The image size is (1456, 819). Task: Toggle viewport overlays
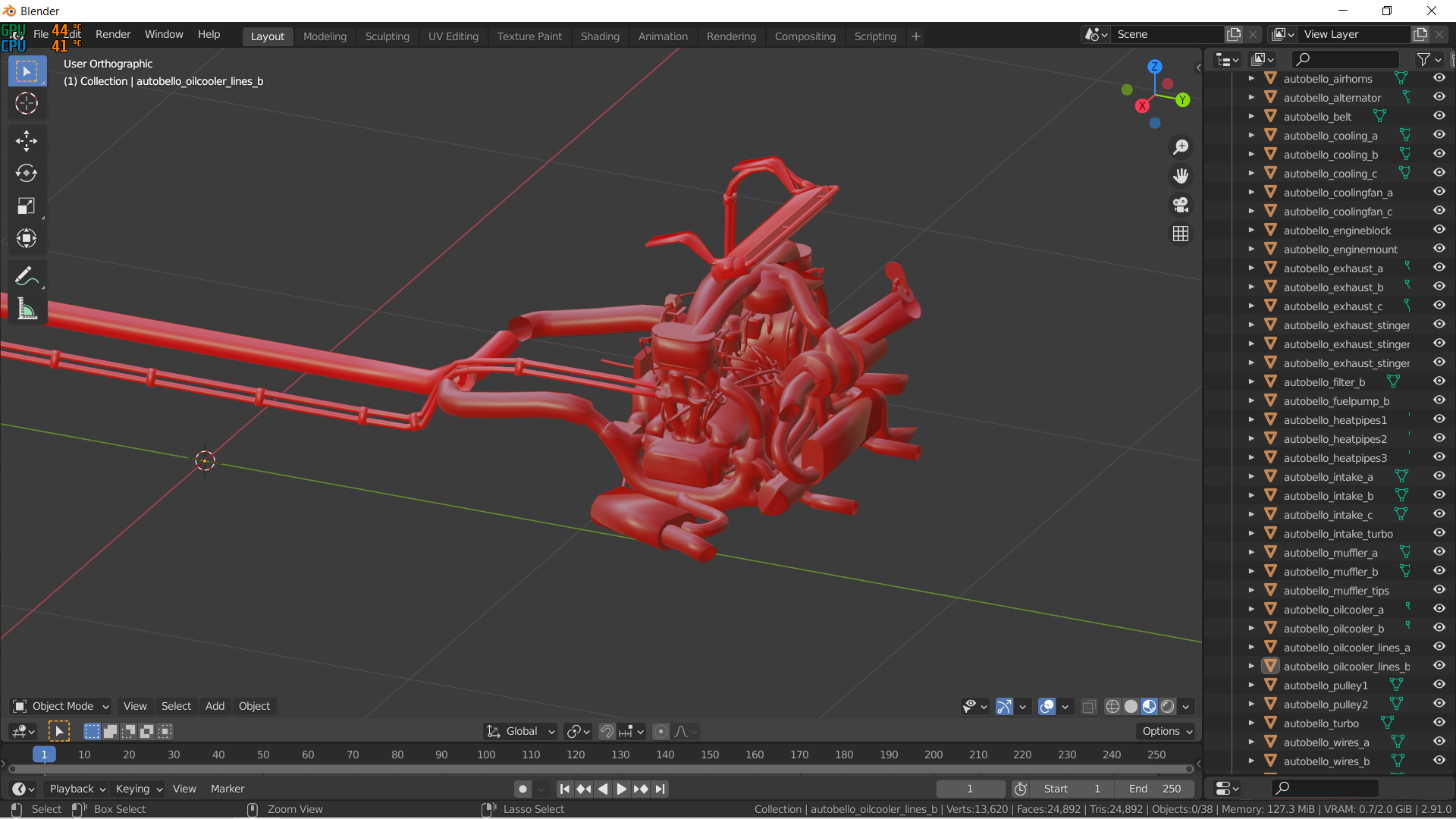click(x=1046, y=706)
